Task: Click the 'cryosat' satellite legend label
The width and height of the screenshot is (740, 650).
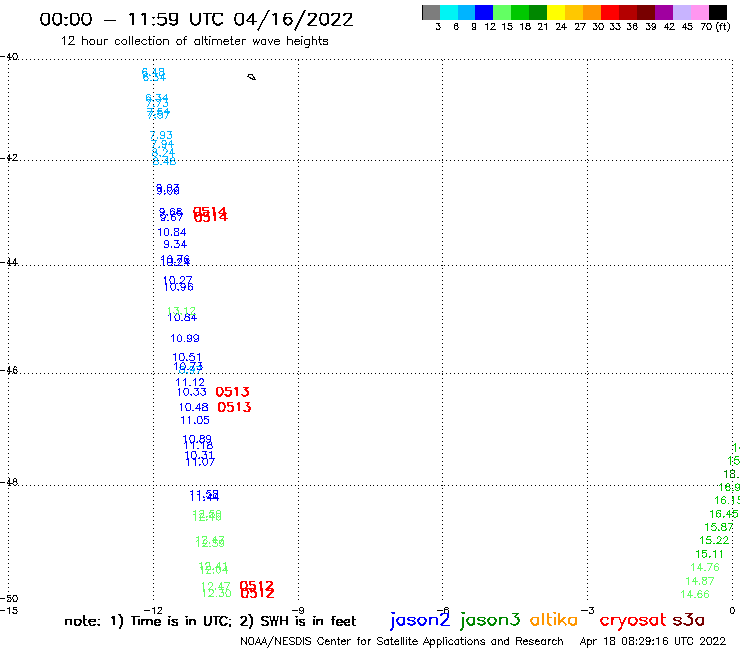Action: click(632, 621)
